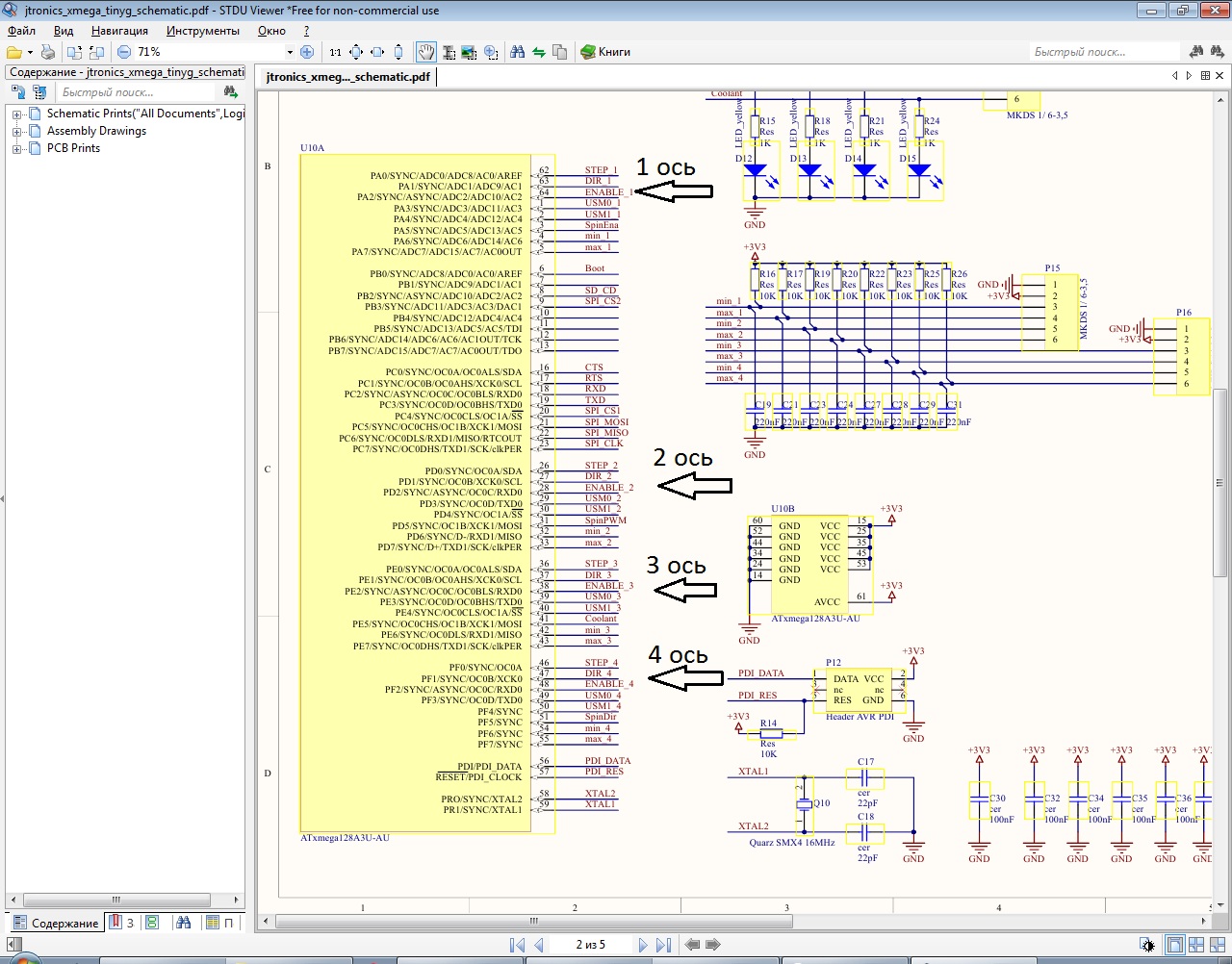The image size is (1232, 964).
Task: Set the view to actual size 1:1
Action: [x=335, y=52]
